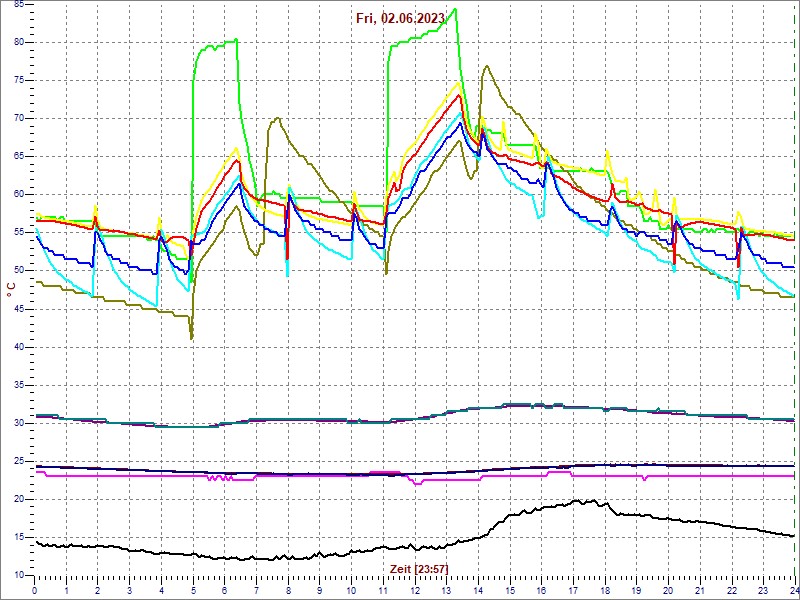Screen dimensions: 800x600
Task: Select the 30 value on temperature axis
Action: tap(18, 423)
